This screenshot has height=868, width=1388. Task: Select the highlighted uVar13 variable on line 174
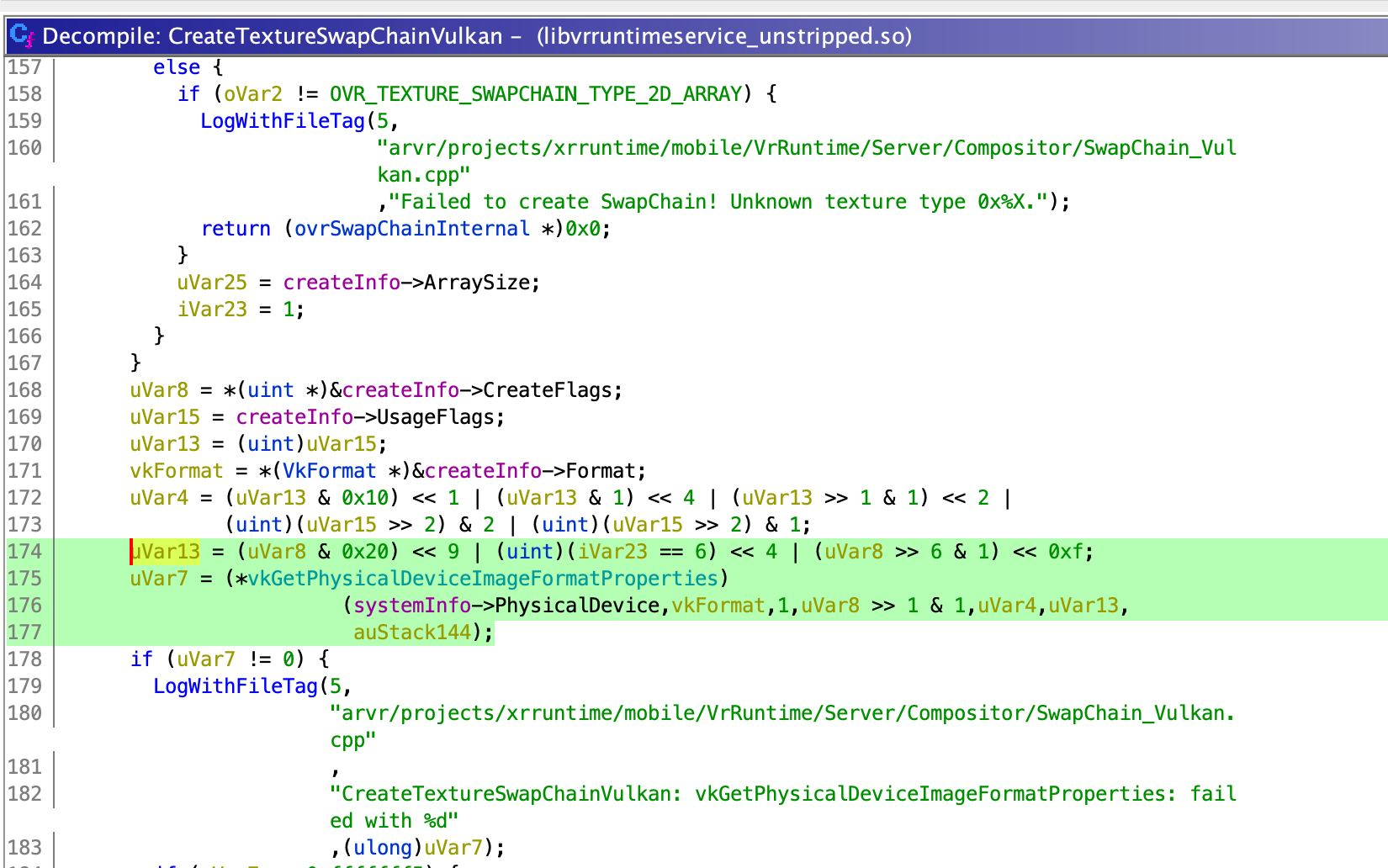tap(167, 552)
